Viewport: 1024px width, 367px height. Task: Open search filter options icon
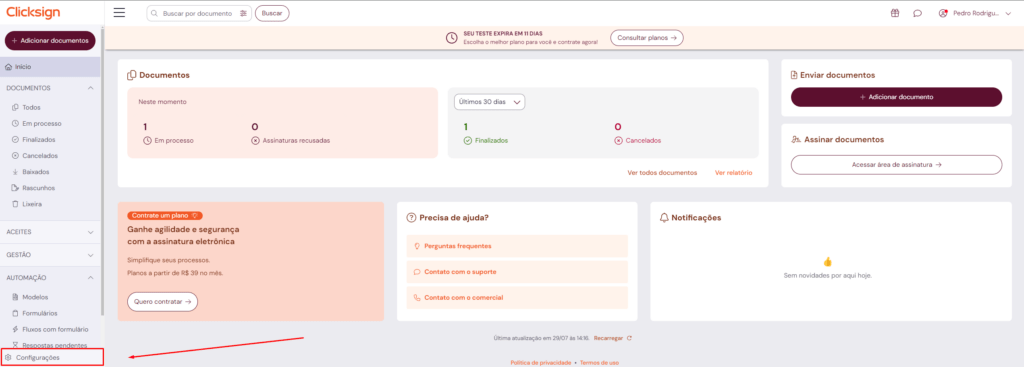pyautogui.click(x=244, y=13)
